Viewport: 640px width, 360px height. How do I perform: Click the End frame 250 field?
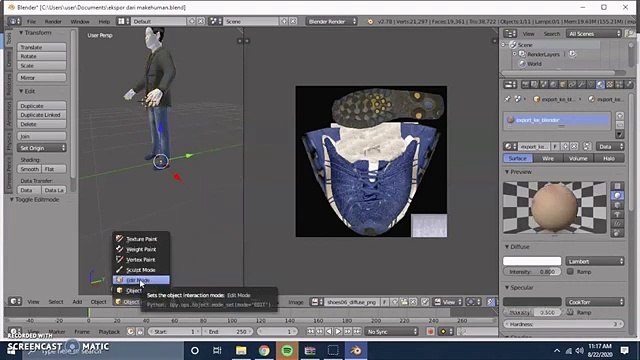coord(227,332)
